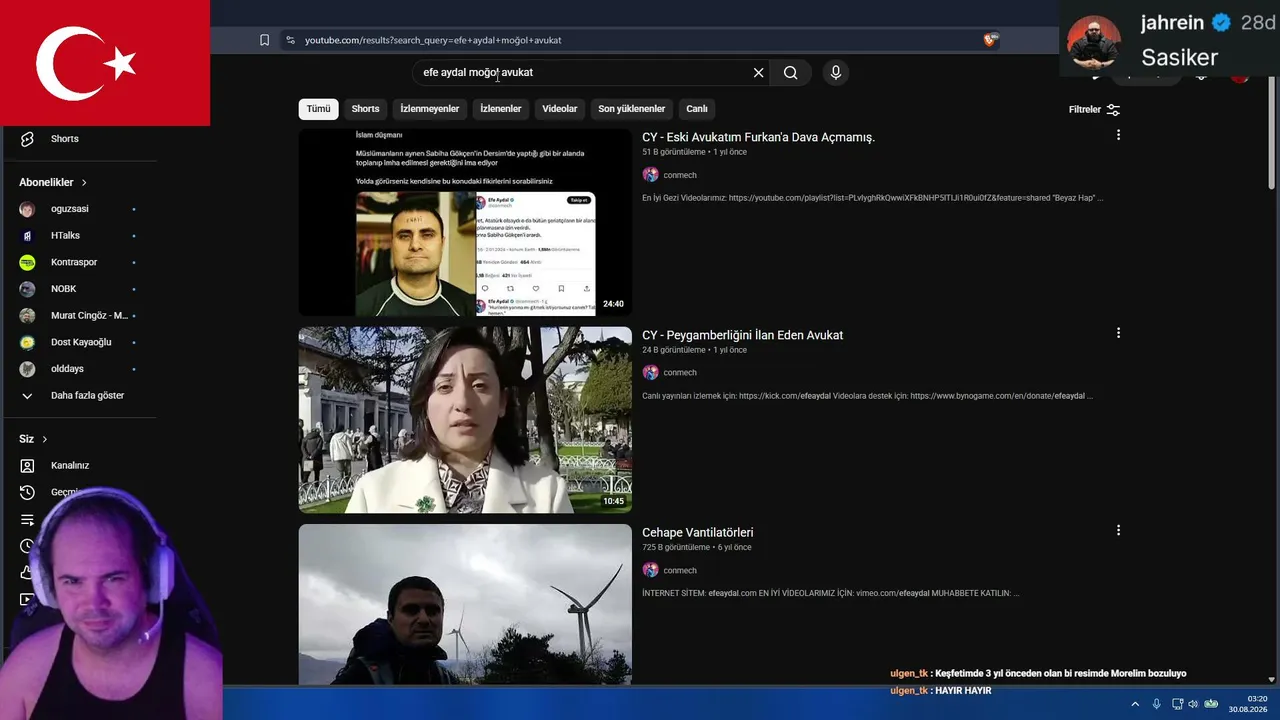
Task: Expand the Siz section chevron
Action: 45,439
